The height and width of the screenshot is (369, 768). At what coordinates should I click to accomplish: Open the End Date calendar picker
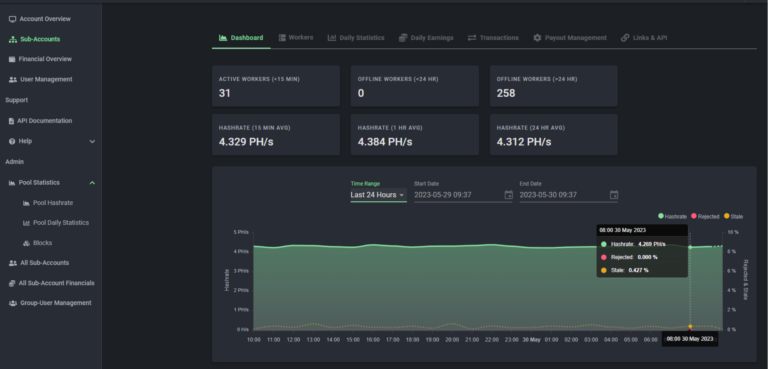pos(614,195)
